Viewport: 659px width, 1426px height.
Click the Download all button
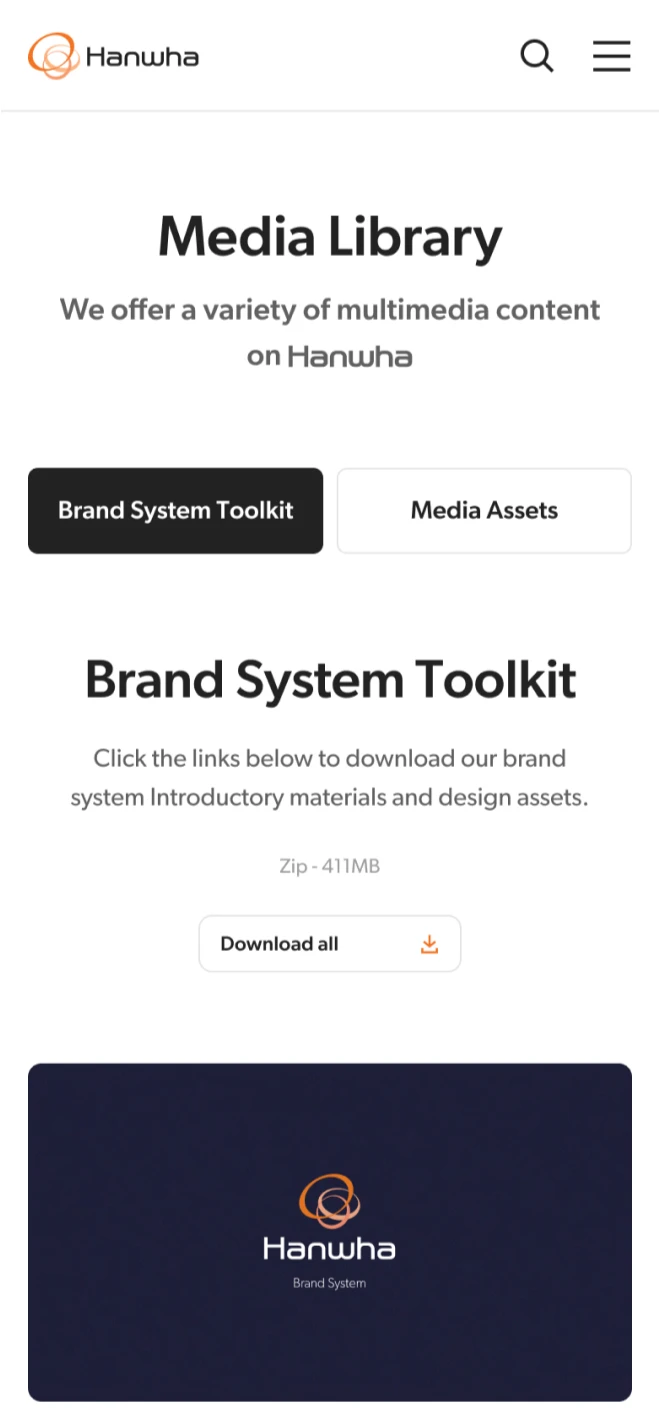(x=330, y=943)
